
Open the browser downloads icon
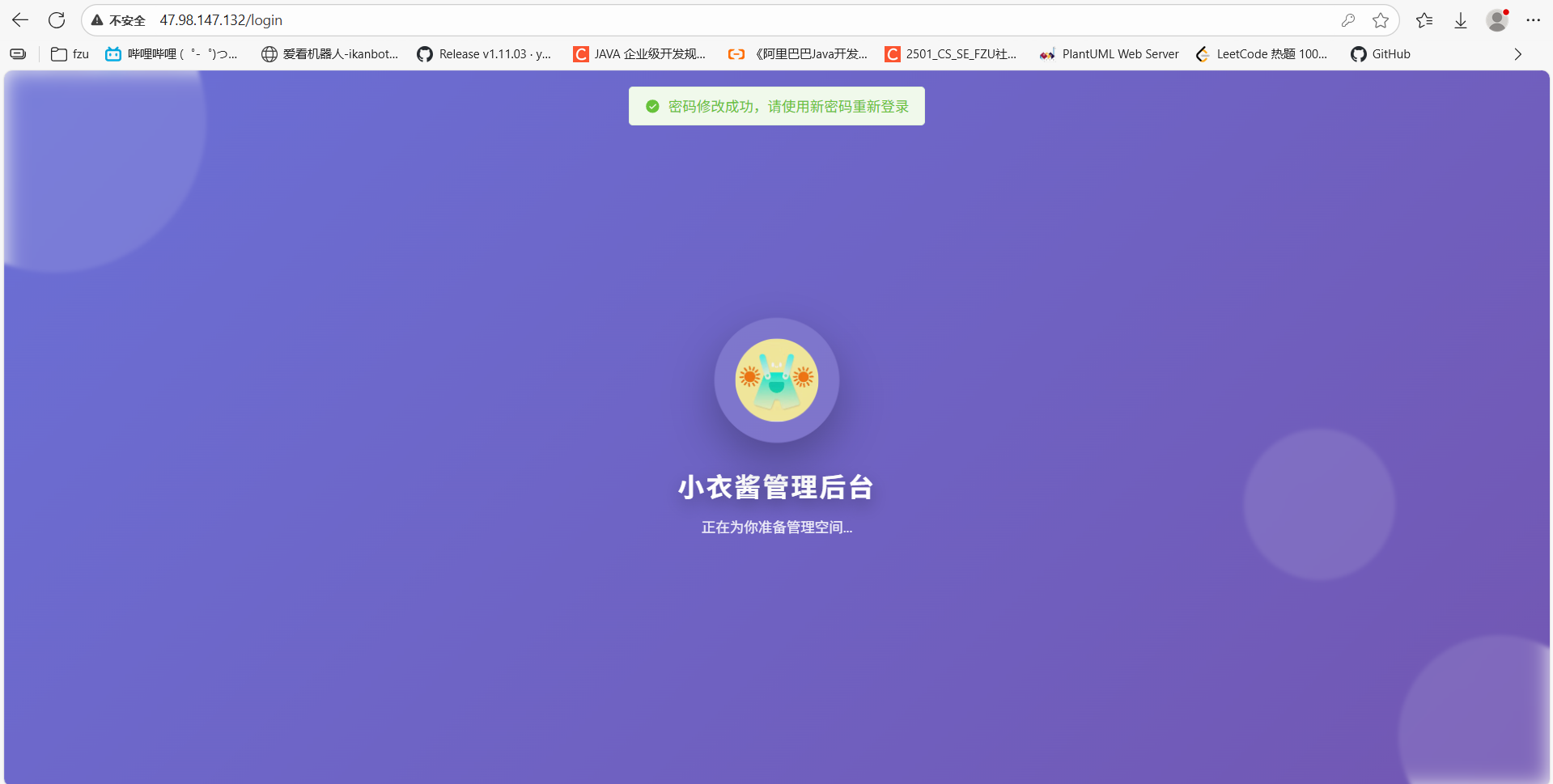1461,20
